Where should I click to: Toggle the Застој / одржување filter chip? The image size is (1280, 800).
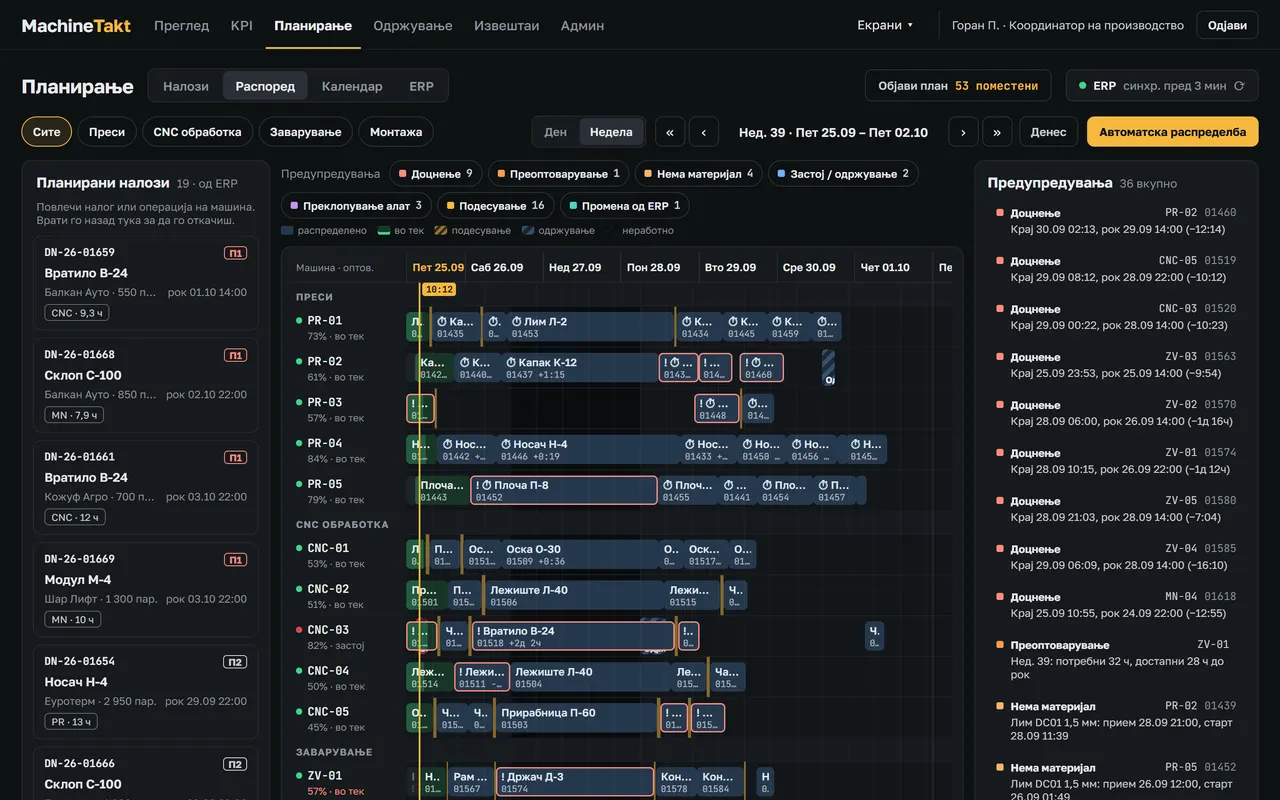[843, 174]
